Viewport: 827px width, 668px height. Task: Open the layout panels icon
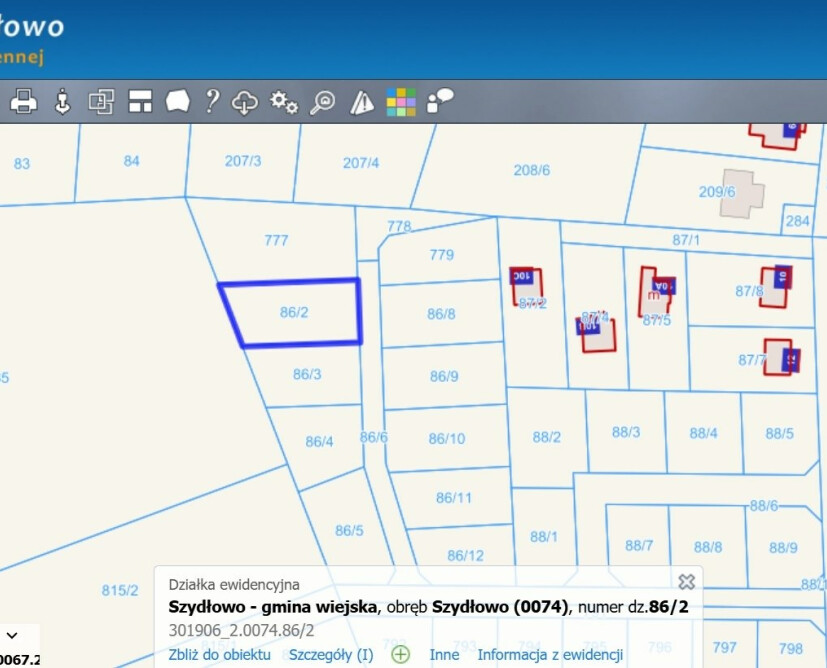tap(140, 101)
